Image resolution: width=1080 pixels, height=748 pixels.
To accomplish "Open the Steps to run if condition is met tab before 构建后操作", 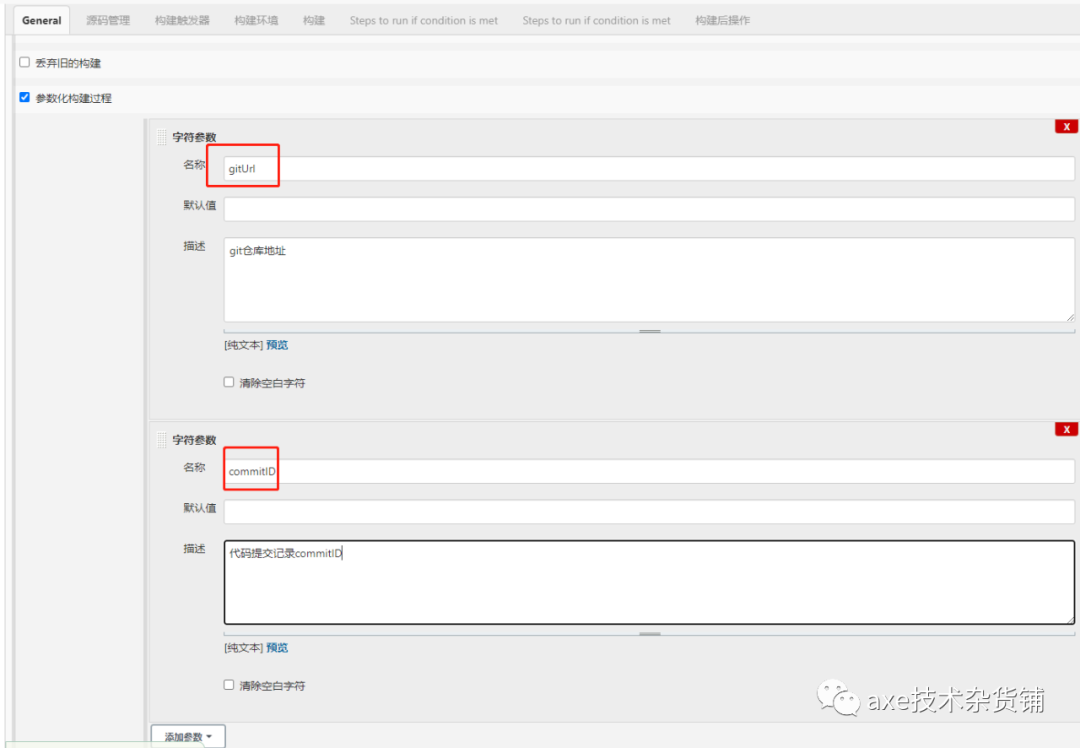I will pyautogui.click(x=596, y=21).
